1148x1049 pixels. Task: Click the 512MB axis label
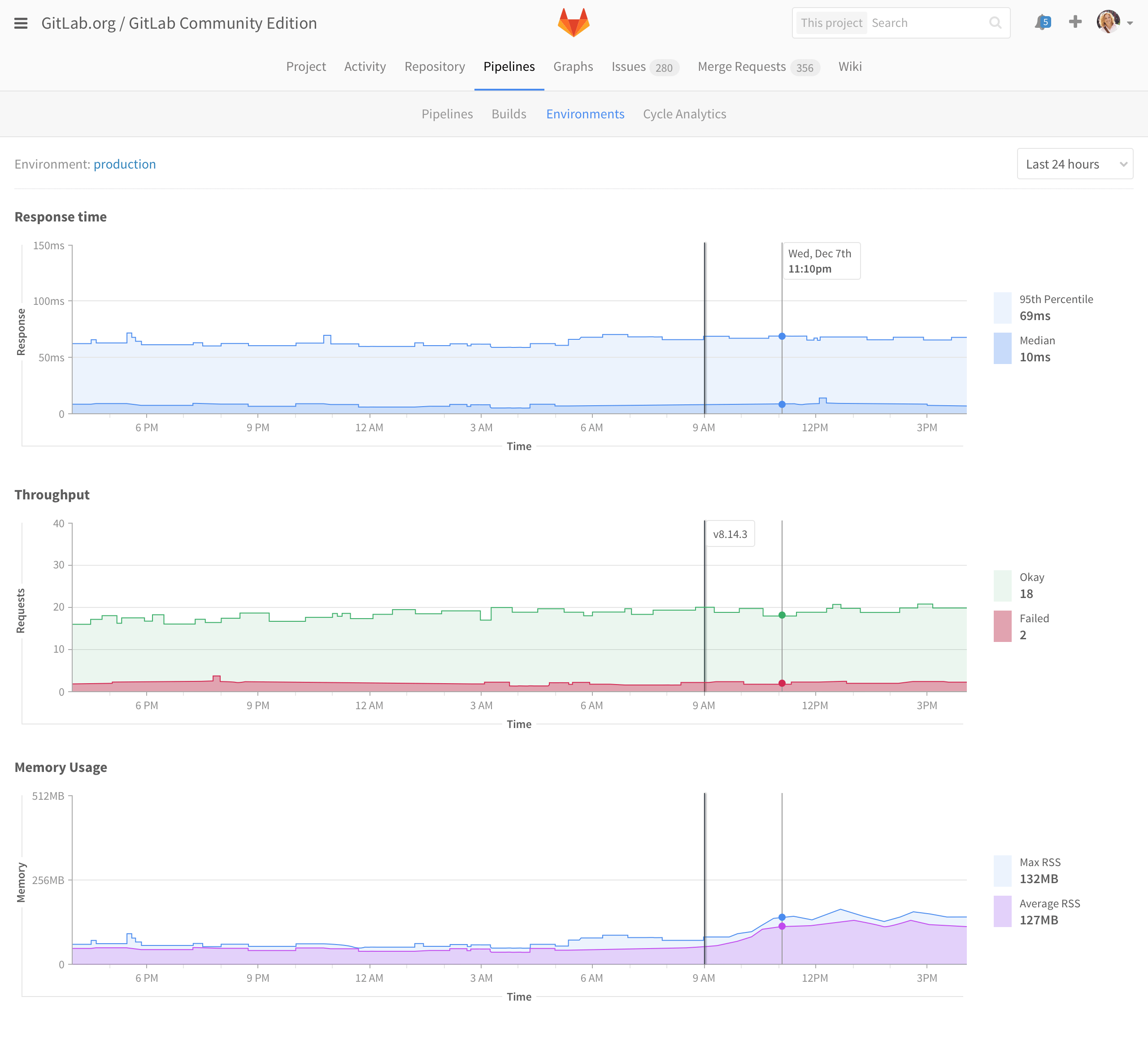48,796
